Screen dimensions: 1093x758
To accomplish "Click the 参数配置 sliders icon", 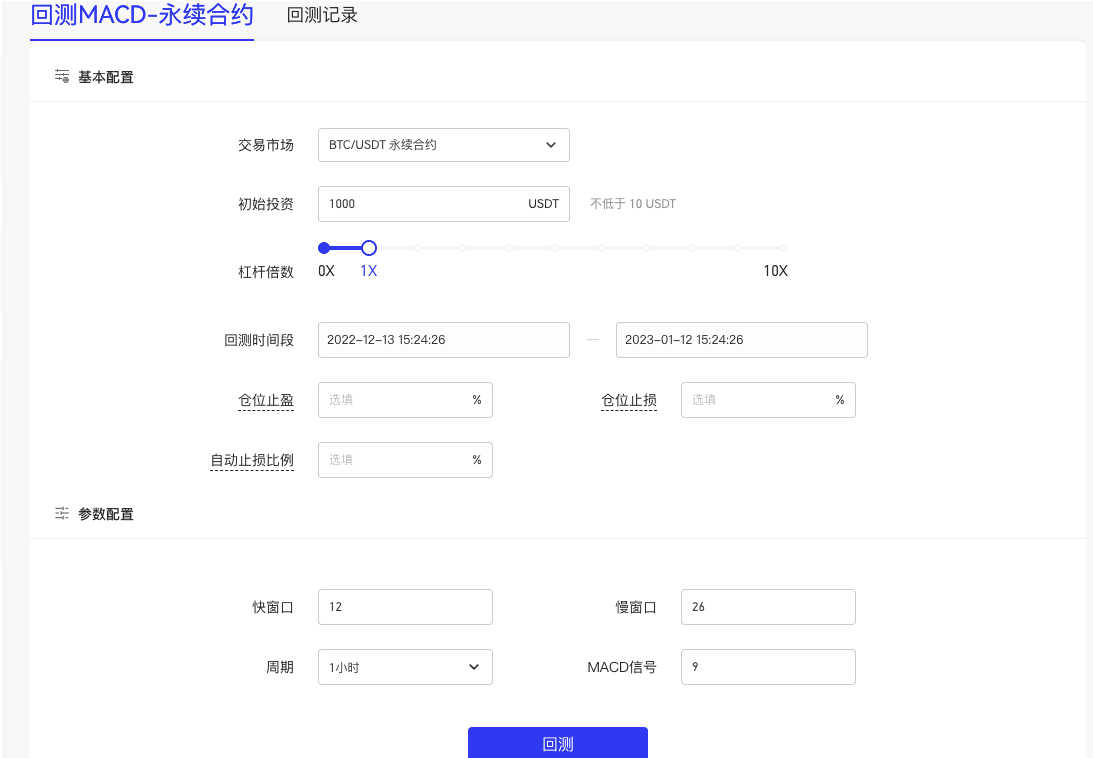I will 62,514.
